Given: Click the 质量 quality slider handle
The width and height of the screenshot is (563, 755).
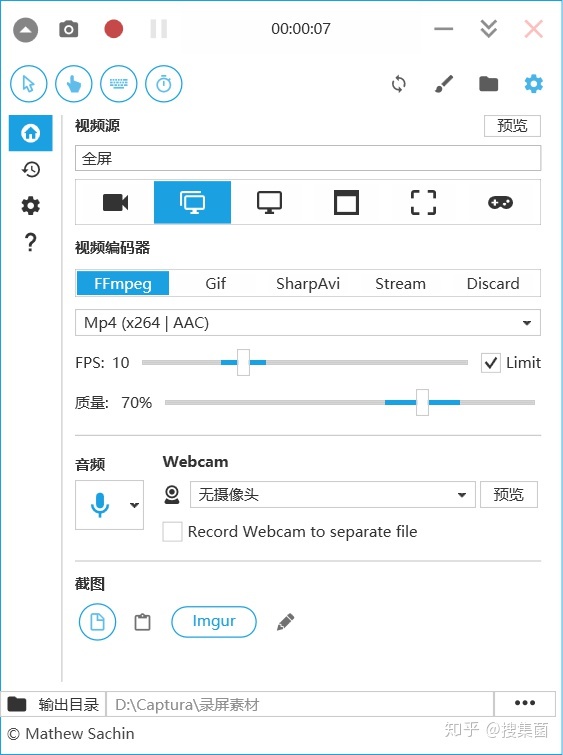Looking at the screenshot, I should 422,403.
